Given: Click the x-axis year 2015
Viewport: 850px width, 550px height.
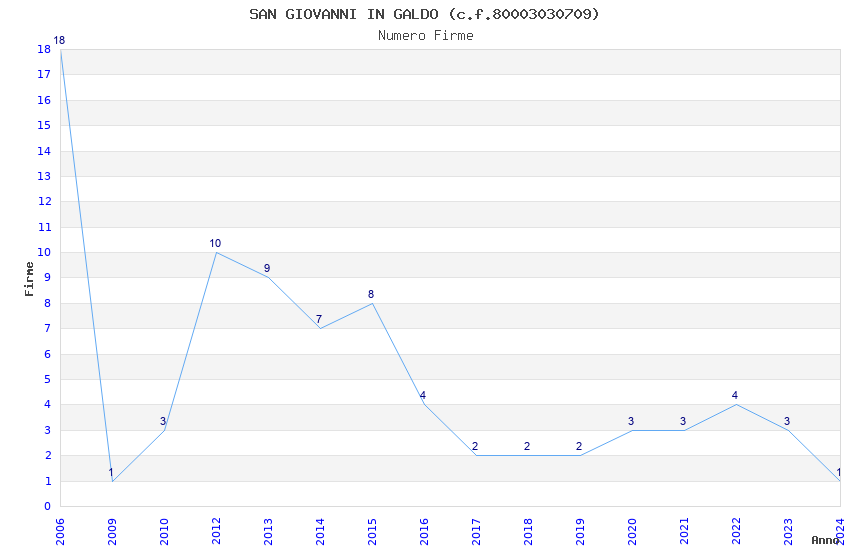Looking at the screenshot, I should (x=372, y=531).
